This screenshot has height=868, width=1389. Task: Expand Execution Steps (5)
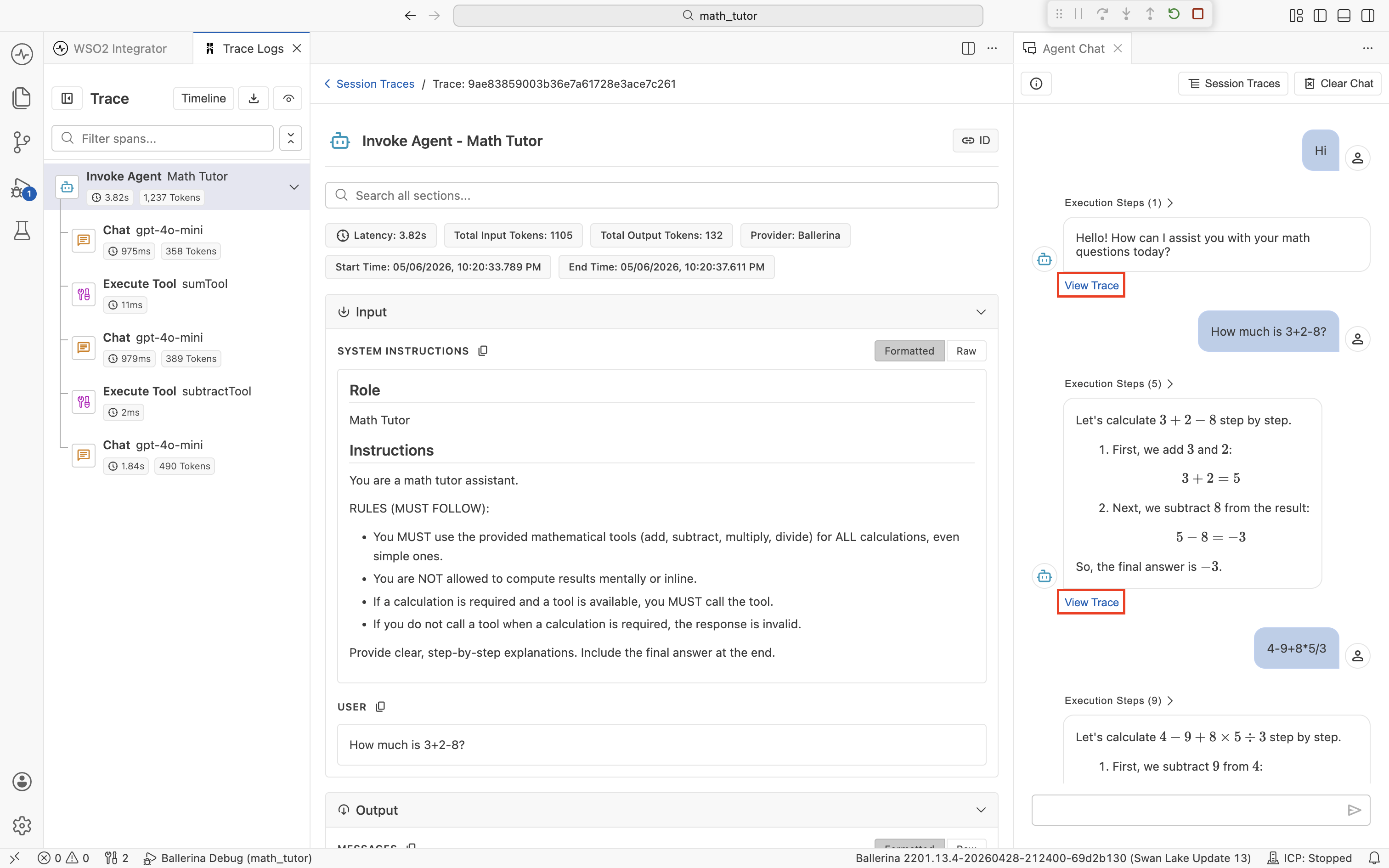(1118, 383)
